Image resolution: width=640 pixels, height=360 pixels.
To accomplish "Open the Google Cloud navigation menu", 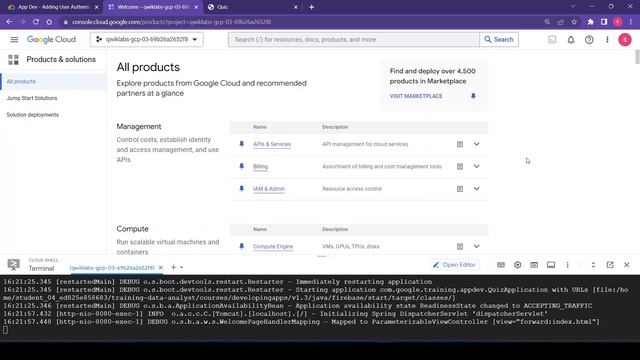I will pos(14,40).
